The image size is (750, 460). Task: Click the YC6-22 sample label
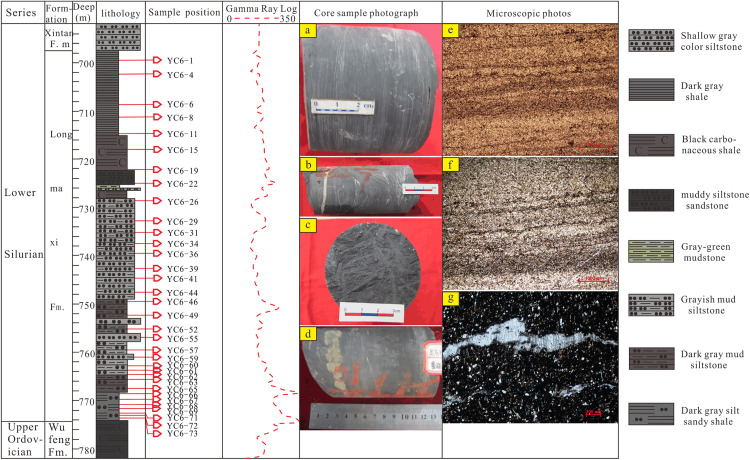182,184
